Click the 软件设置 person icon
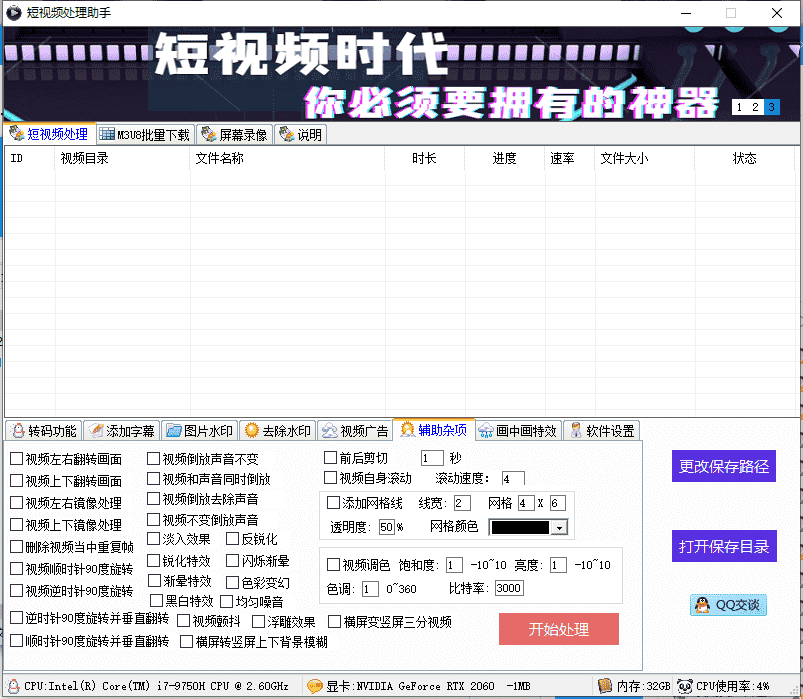 coord(576,430)
